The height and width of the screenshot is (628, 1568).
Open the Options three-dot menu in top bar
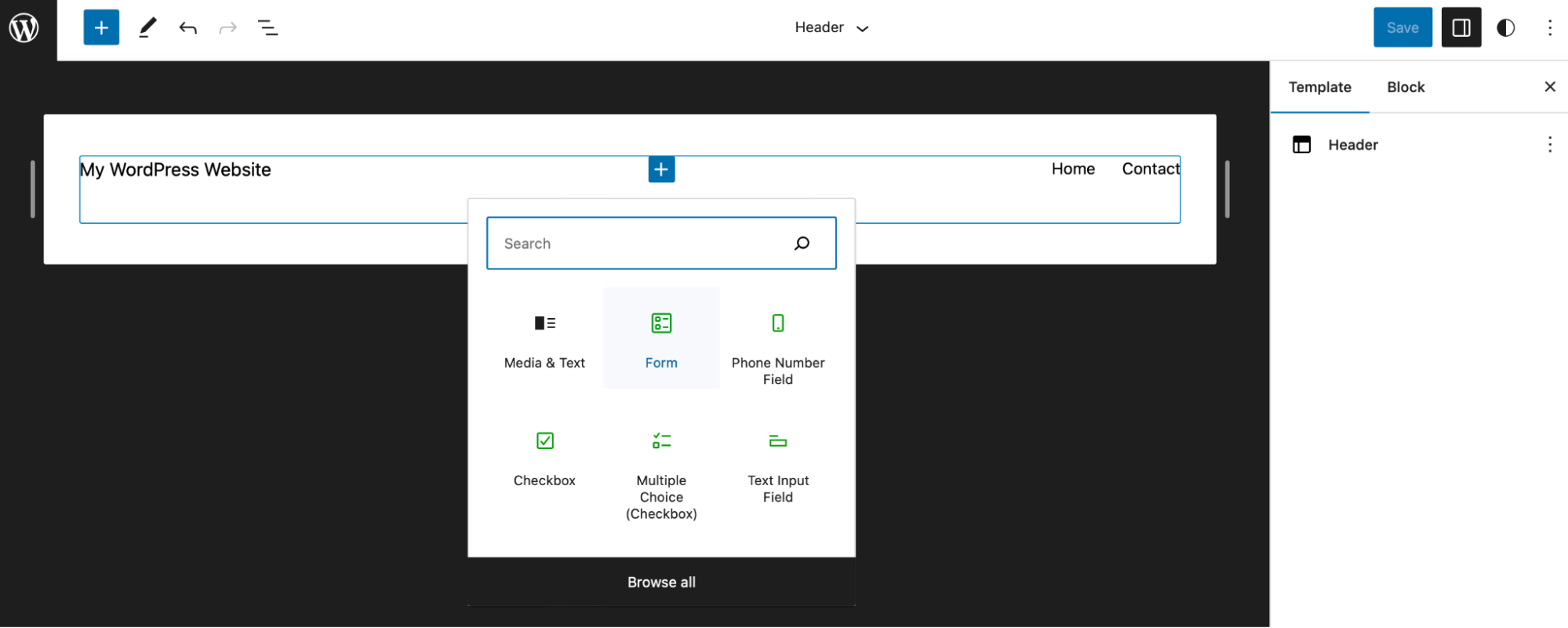coord(1549,28)
